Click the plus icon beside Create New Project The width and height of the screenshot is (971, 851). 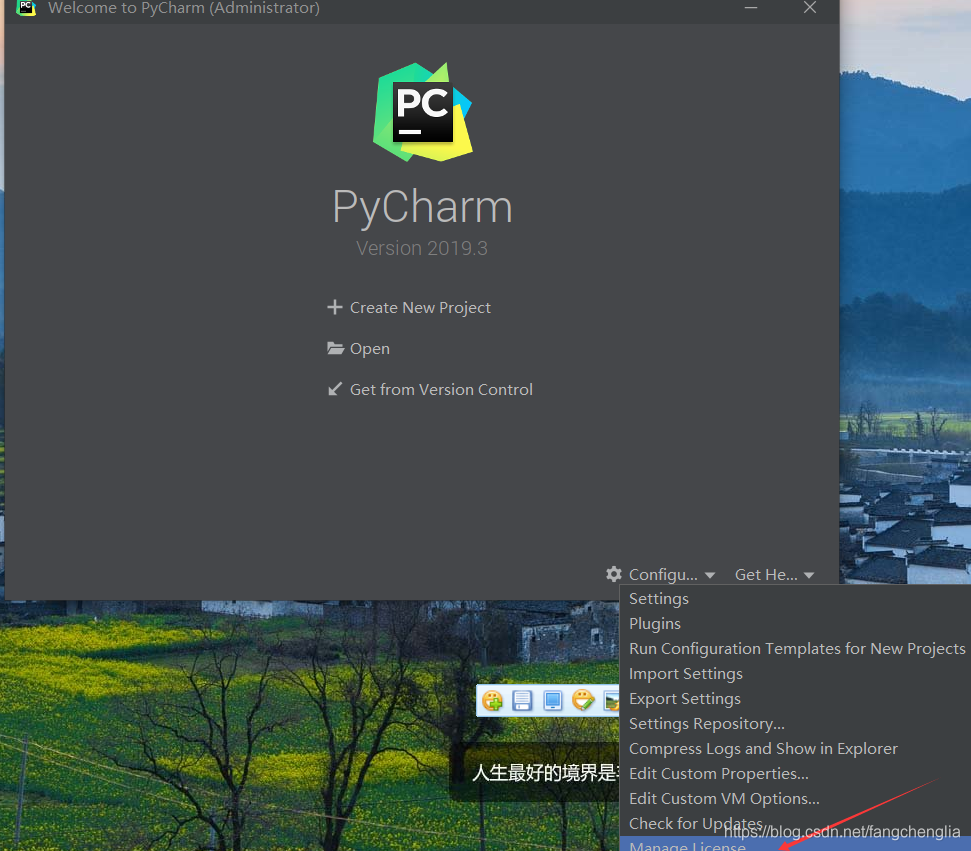pos(334,307)
